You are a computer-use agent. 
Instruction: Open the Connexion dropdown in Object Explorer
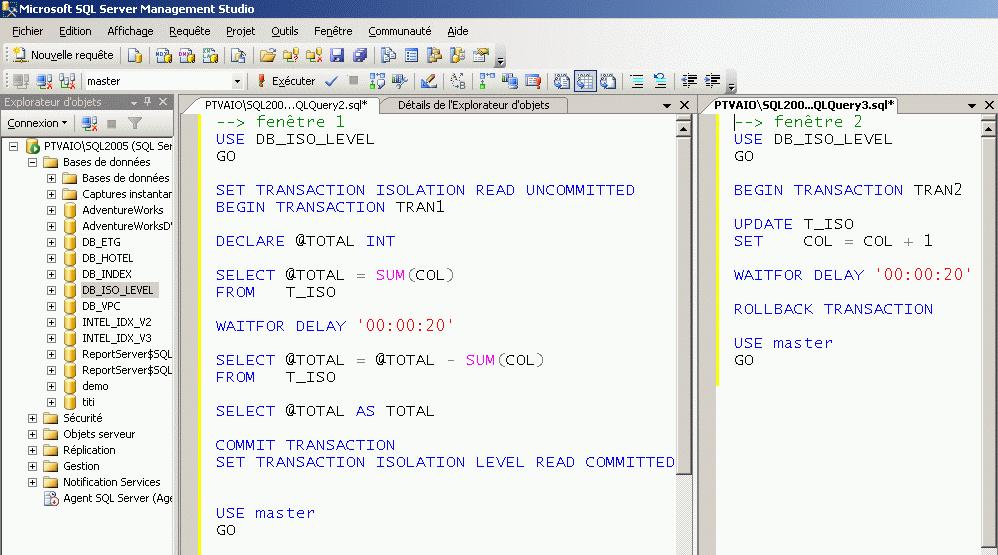point(37,123)
